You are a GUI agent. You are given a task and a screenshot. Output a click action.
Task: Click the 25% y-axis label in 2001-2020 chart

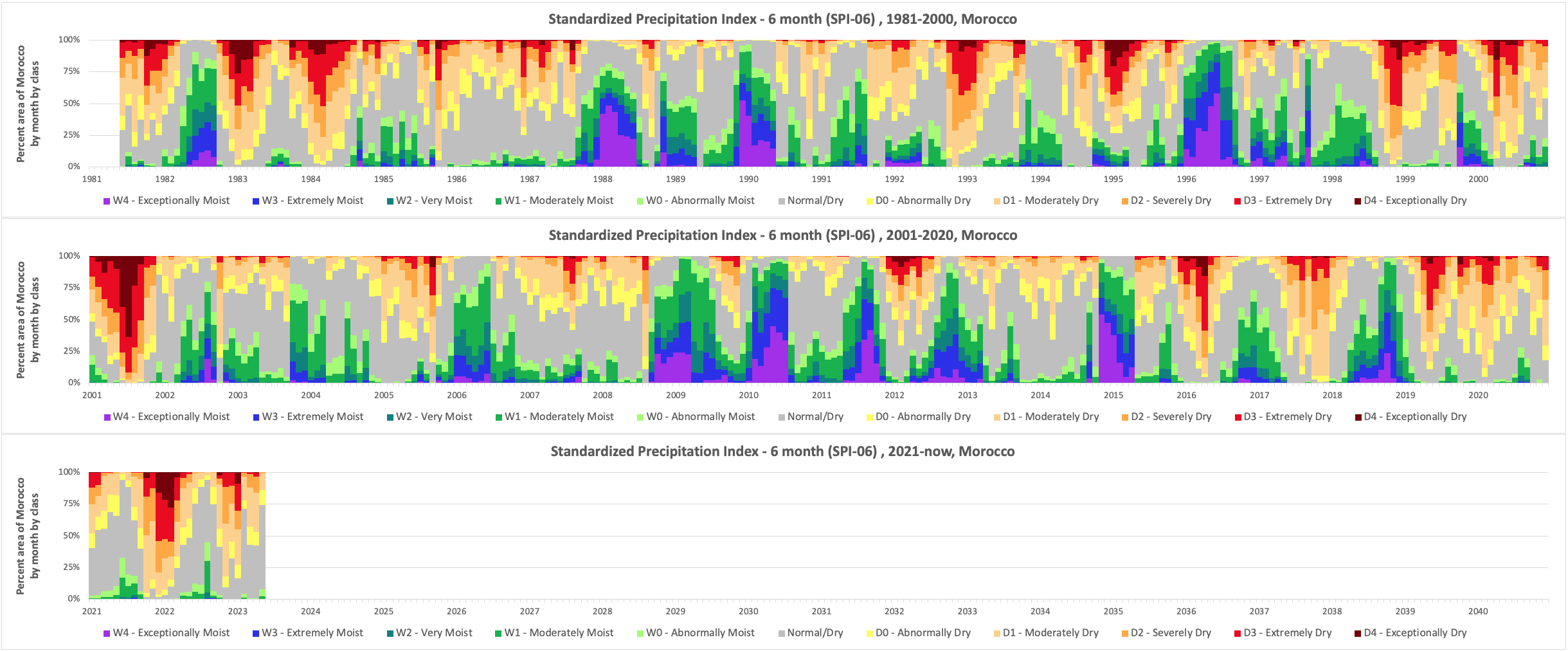tap(72, 351)
